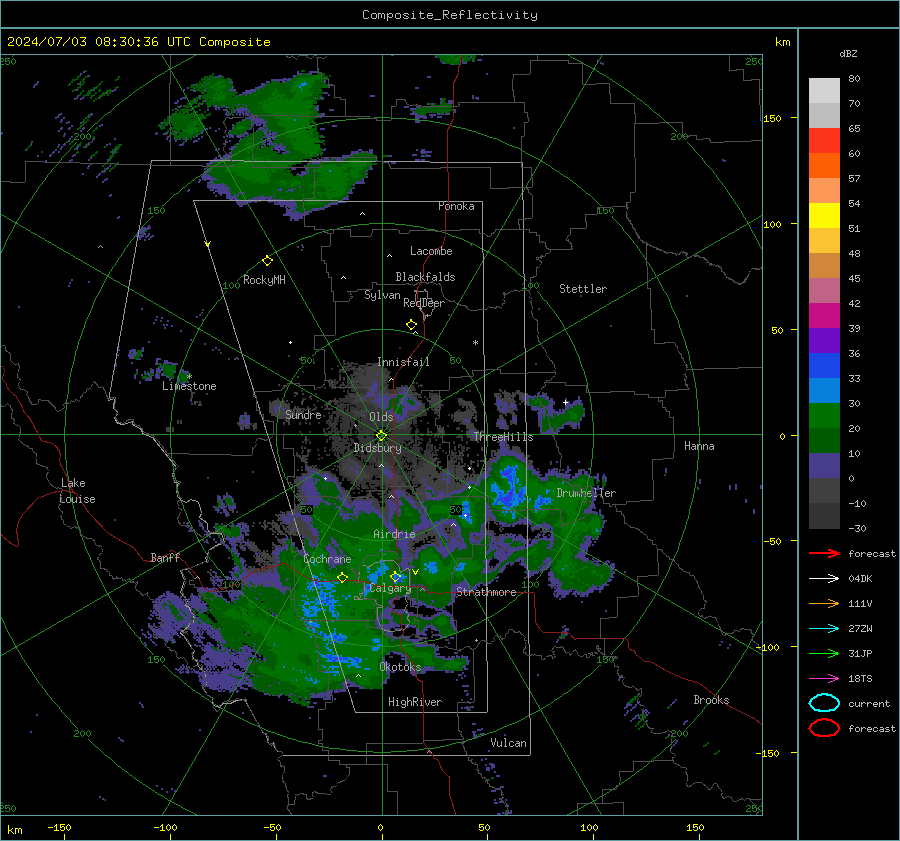Click the orange 111V arrow legend icon
The height and width of the screenshot is (841, 900).
(824, 603)
